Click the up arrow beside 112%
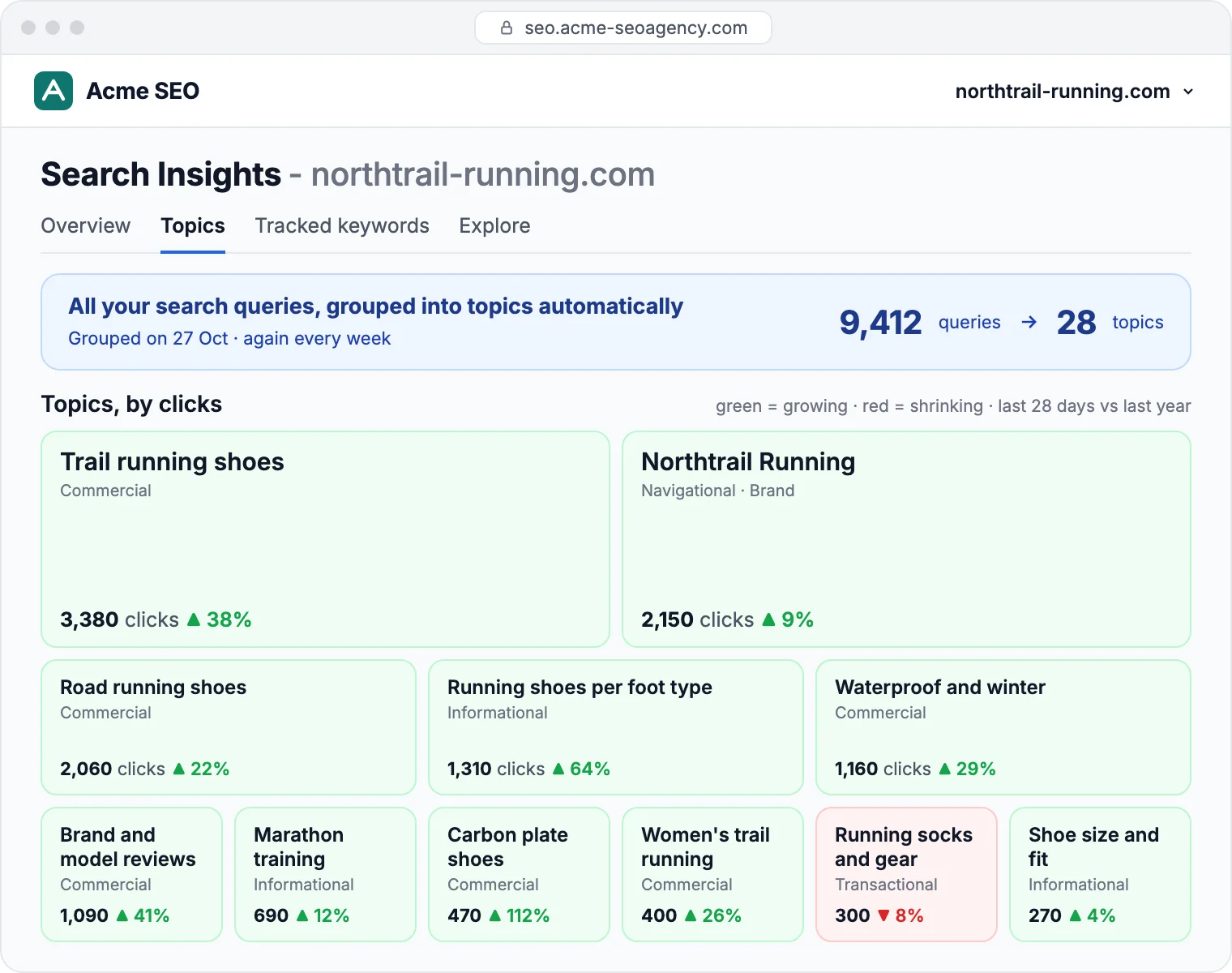 point(495,915)
